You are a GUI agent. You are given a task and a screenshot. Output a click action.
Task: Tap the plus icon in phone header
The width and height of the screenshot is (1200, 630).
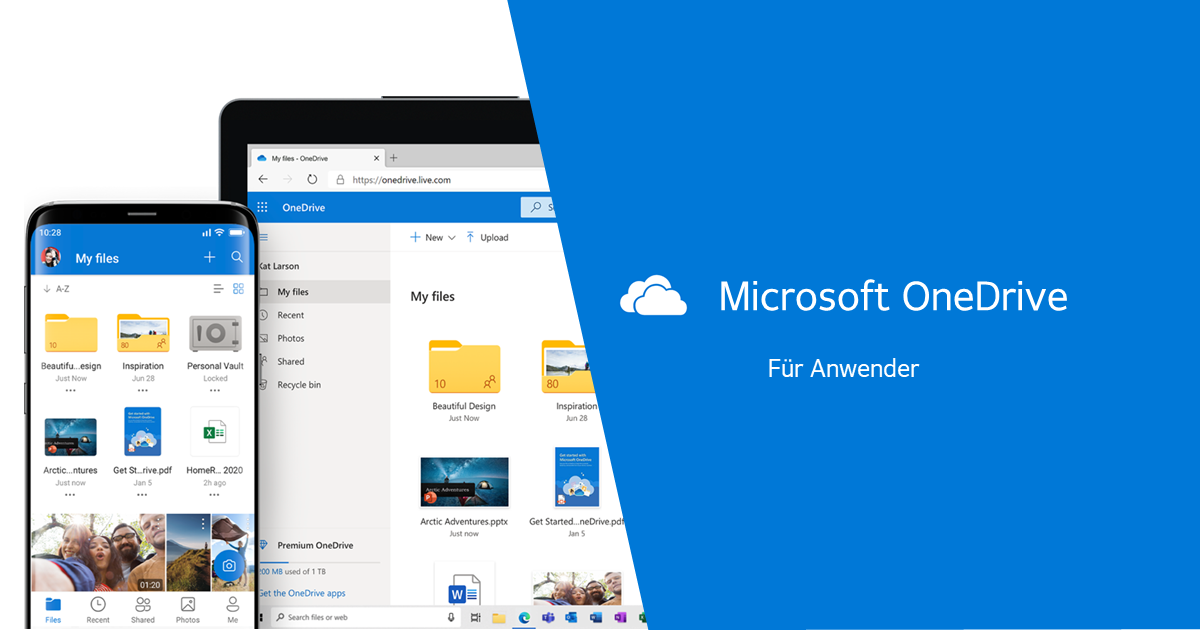point(209,258)
